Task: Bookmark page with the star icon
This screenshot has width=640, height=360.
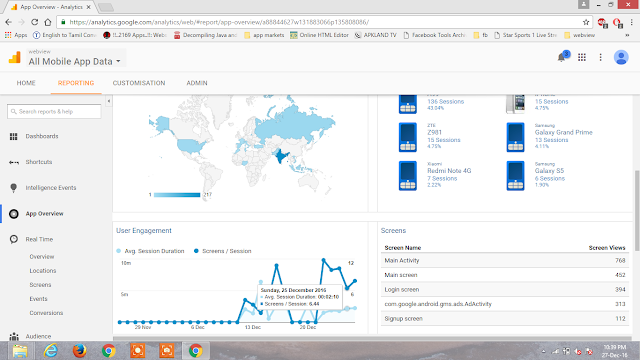Action: (586, 22)
